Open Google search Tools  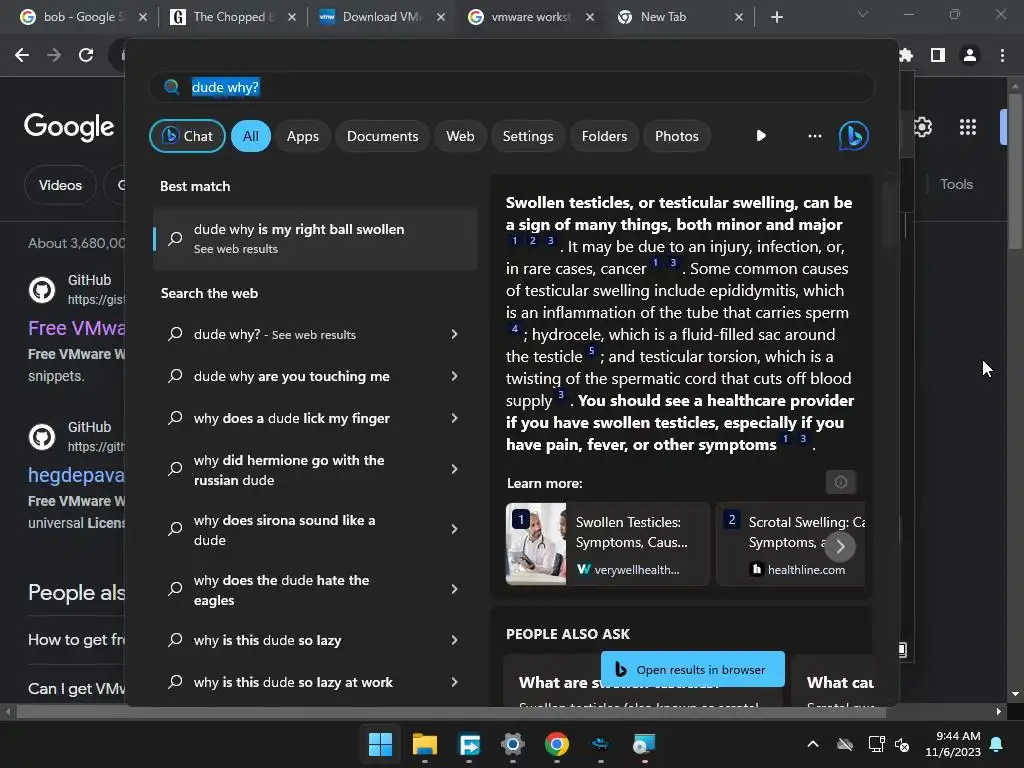click(956, 184)
